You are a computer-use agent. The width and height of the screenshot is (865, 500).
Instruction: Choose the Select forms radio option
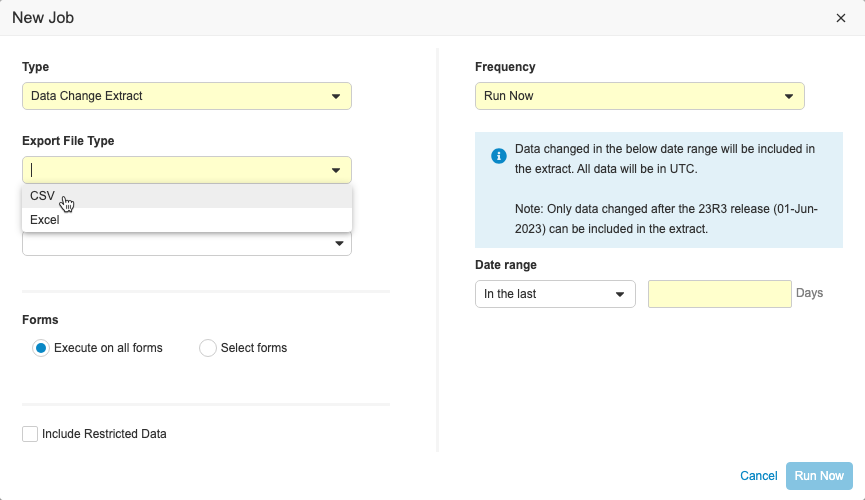click(x=208, y=348)
